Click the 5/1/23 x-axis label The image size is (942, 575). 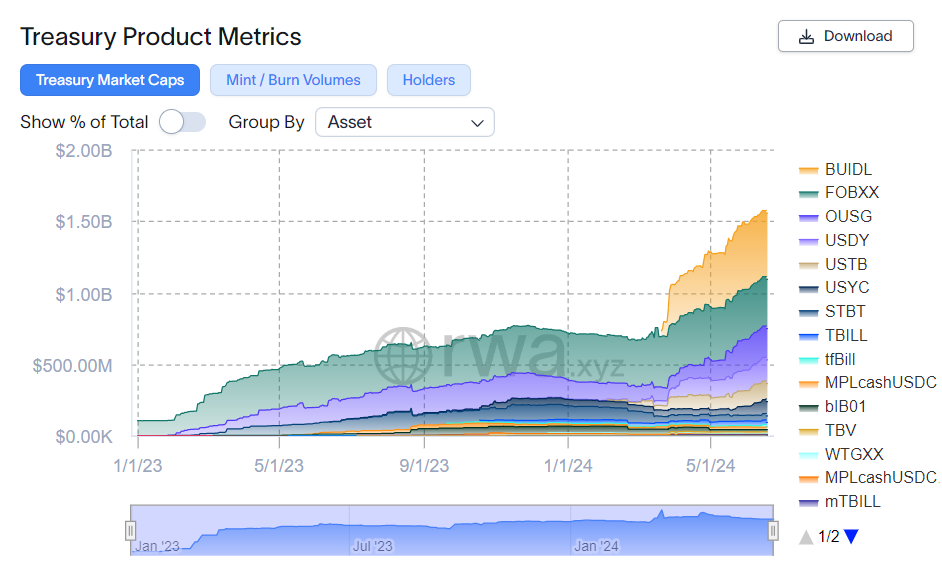point(279,466)
